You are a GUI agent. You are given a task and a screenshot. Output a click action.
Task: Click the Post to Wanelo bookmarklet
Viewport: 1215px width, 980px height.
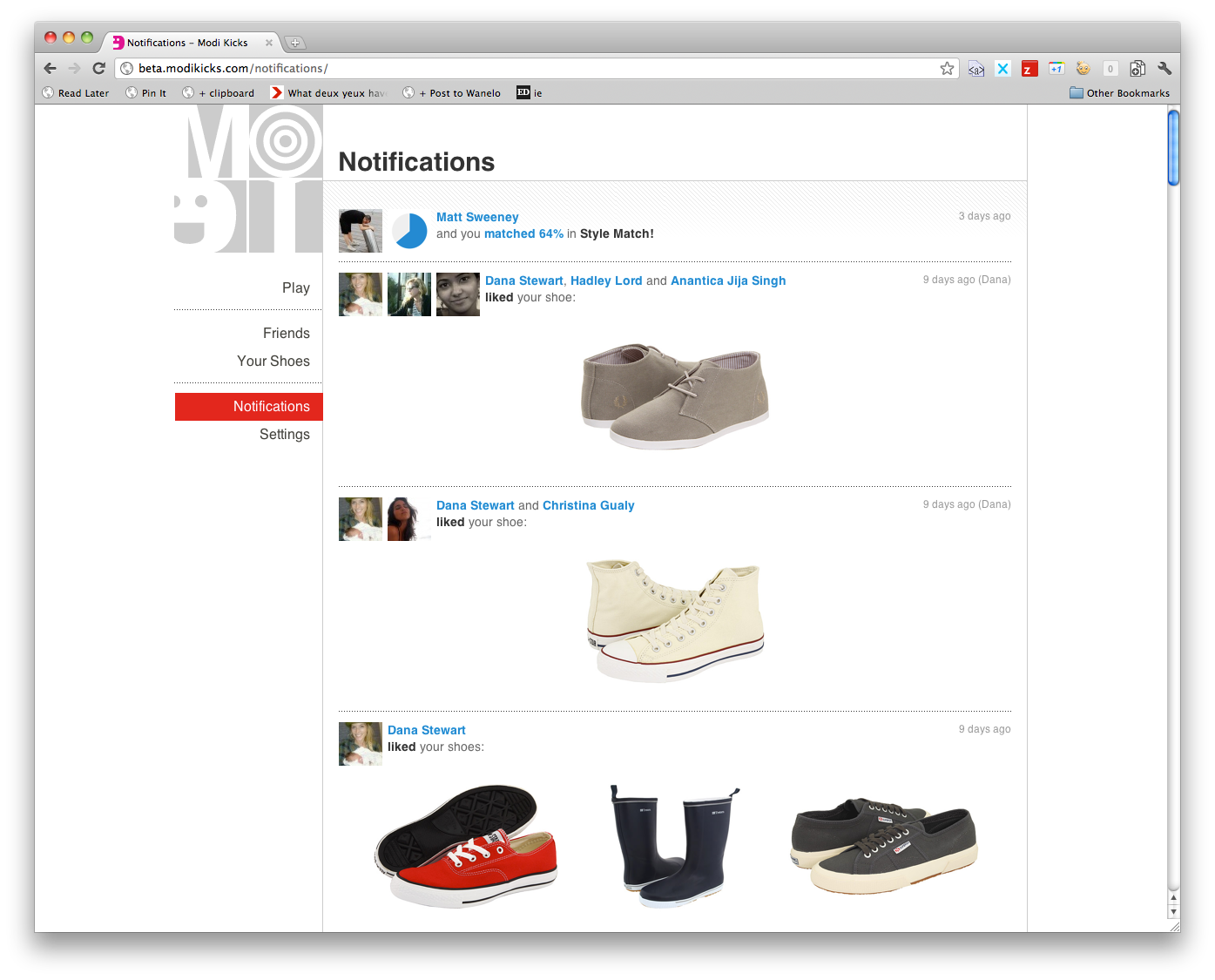click(451, 92)
